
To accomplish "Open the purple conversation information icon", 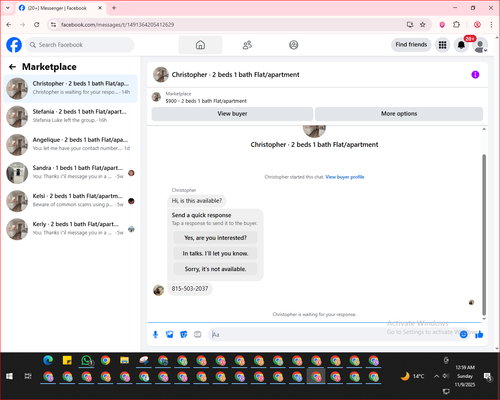I will pos(475,75).
